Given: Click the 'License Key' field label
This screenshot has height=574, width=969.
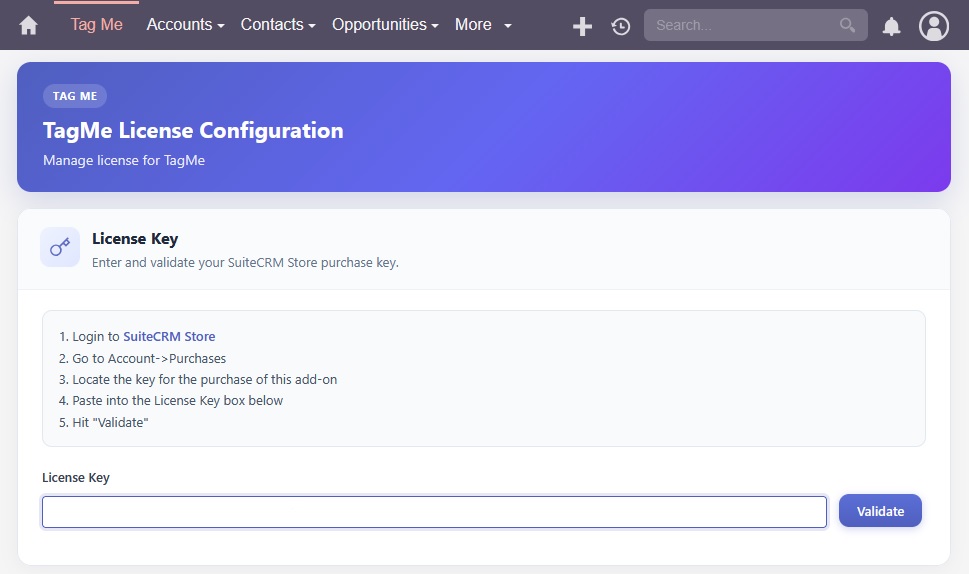Looking at the screenshot, I should pyautogui.click(x=76, y=478).
